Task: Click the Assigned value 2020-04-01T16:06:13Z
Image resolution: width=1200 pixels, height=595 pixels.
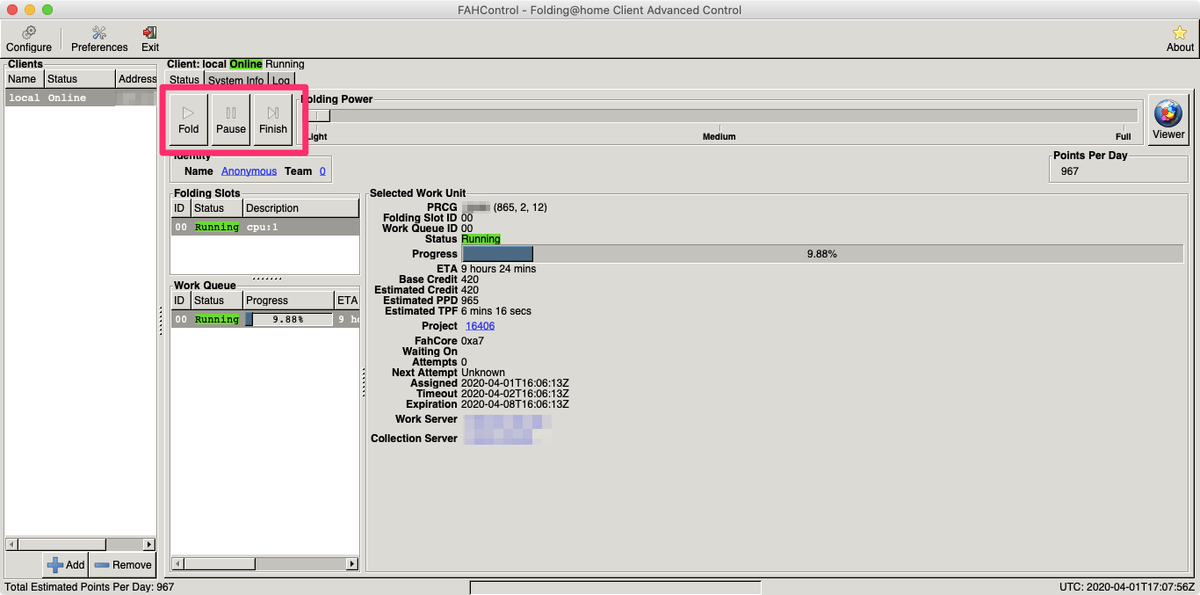Action: coord(515,383)
